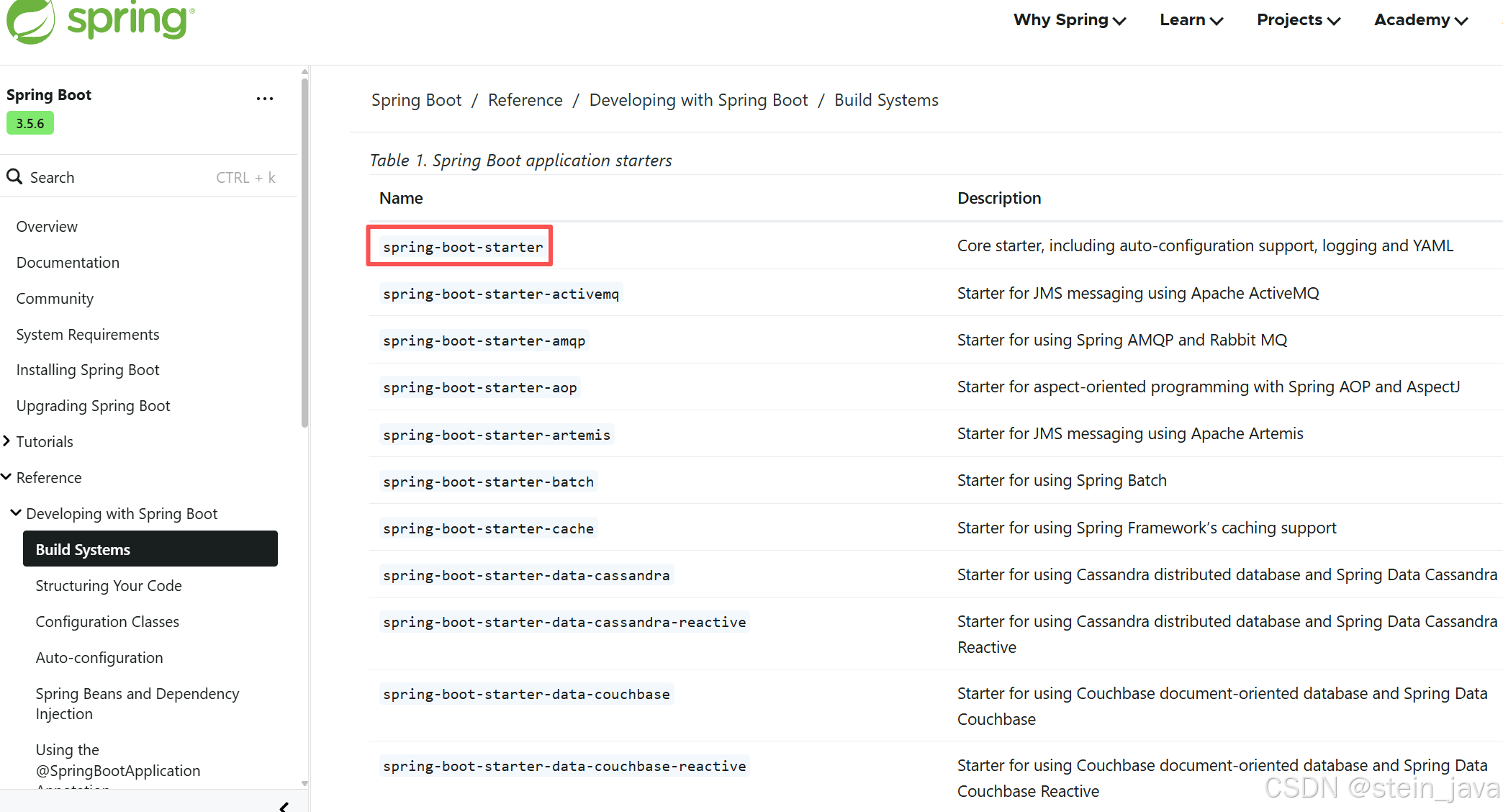
Task: Collapse Developing with Spring Boot section
Action: pos(16,513)
